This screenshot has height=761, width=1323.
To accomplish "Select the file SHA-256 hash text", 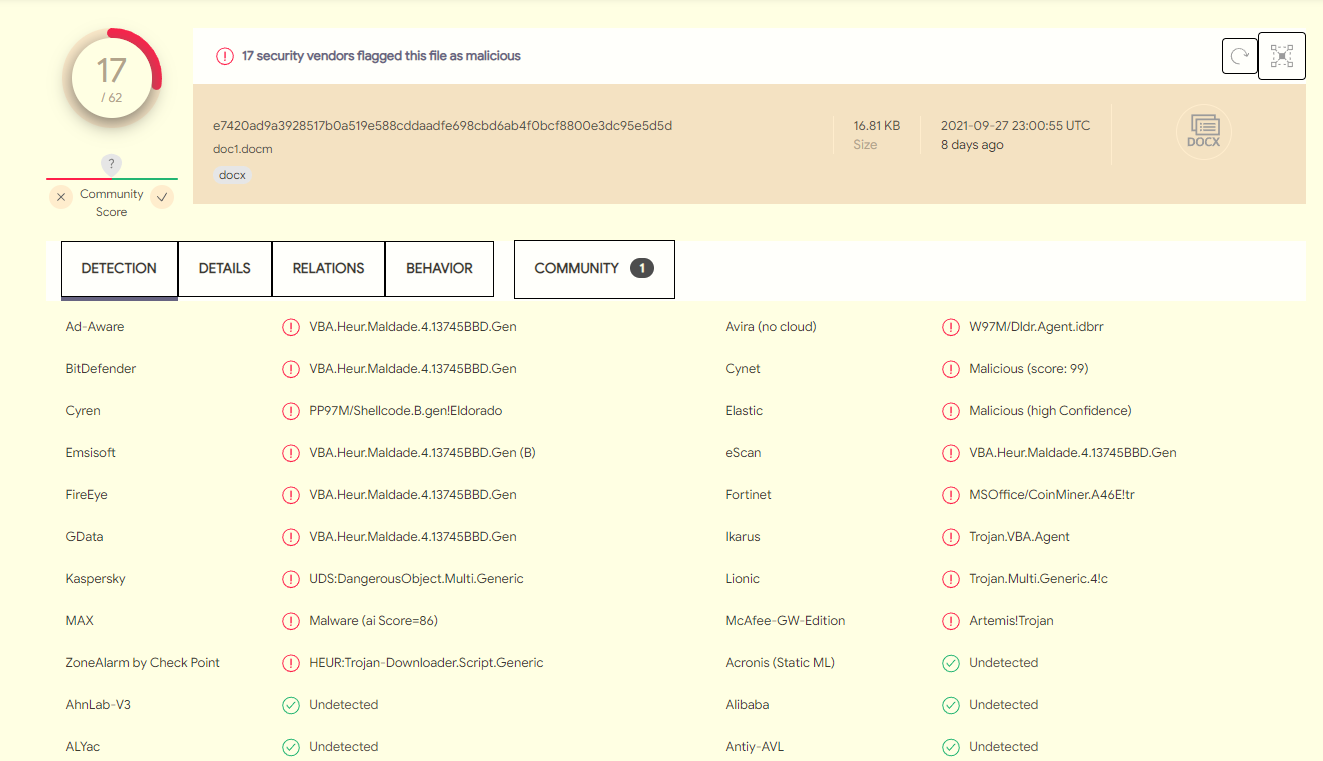I will [442, 126].
